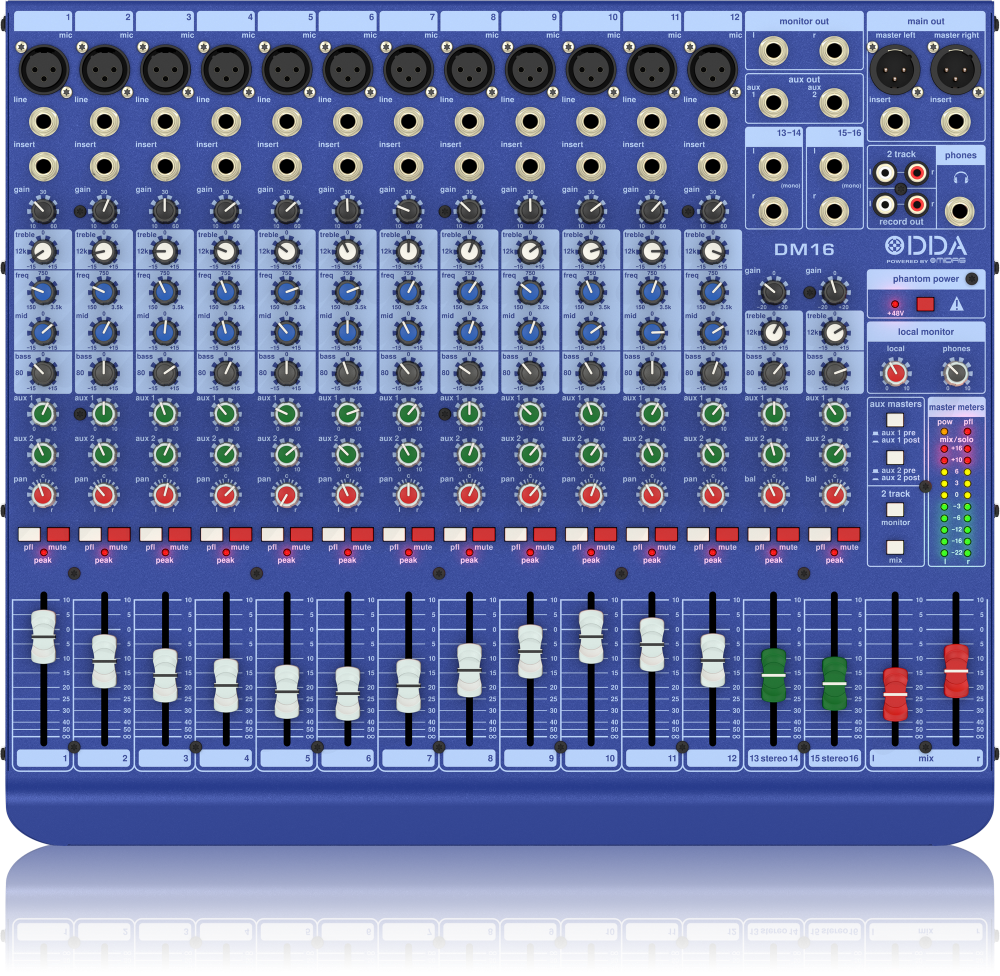Grab the red mix left fader
Image resolution: width=1000 pixels, height=976 pixels.
895,694
